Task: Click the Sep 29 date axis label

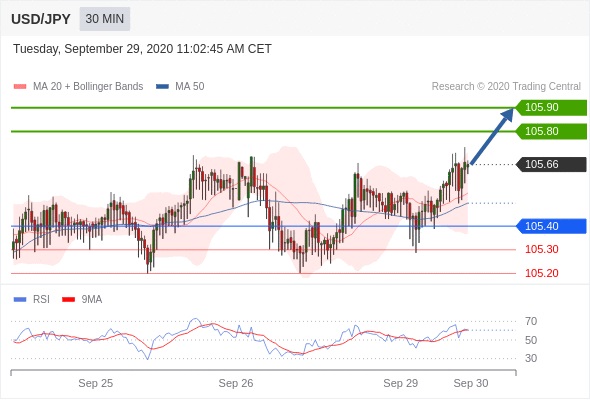Action: click(x=400, y=383)
